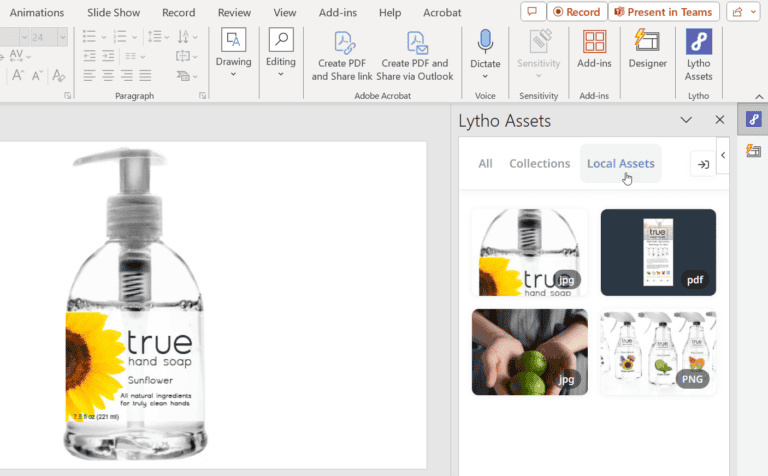Center the paragraph text
This screenshot has height=476, width=768.
(x=108, y=75)
